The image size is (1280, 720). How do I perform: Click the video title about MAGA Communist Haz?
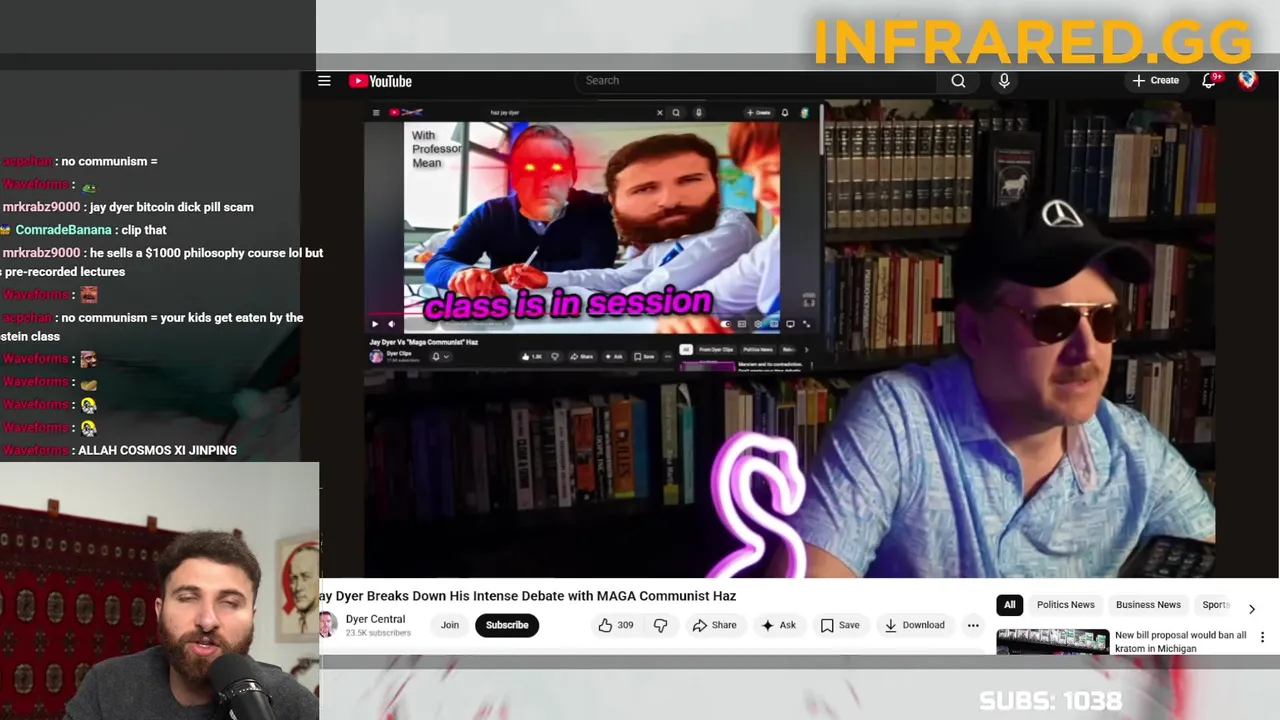pos(528,596)
